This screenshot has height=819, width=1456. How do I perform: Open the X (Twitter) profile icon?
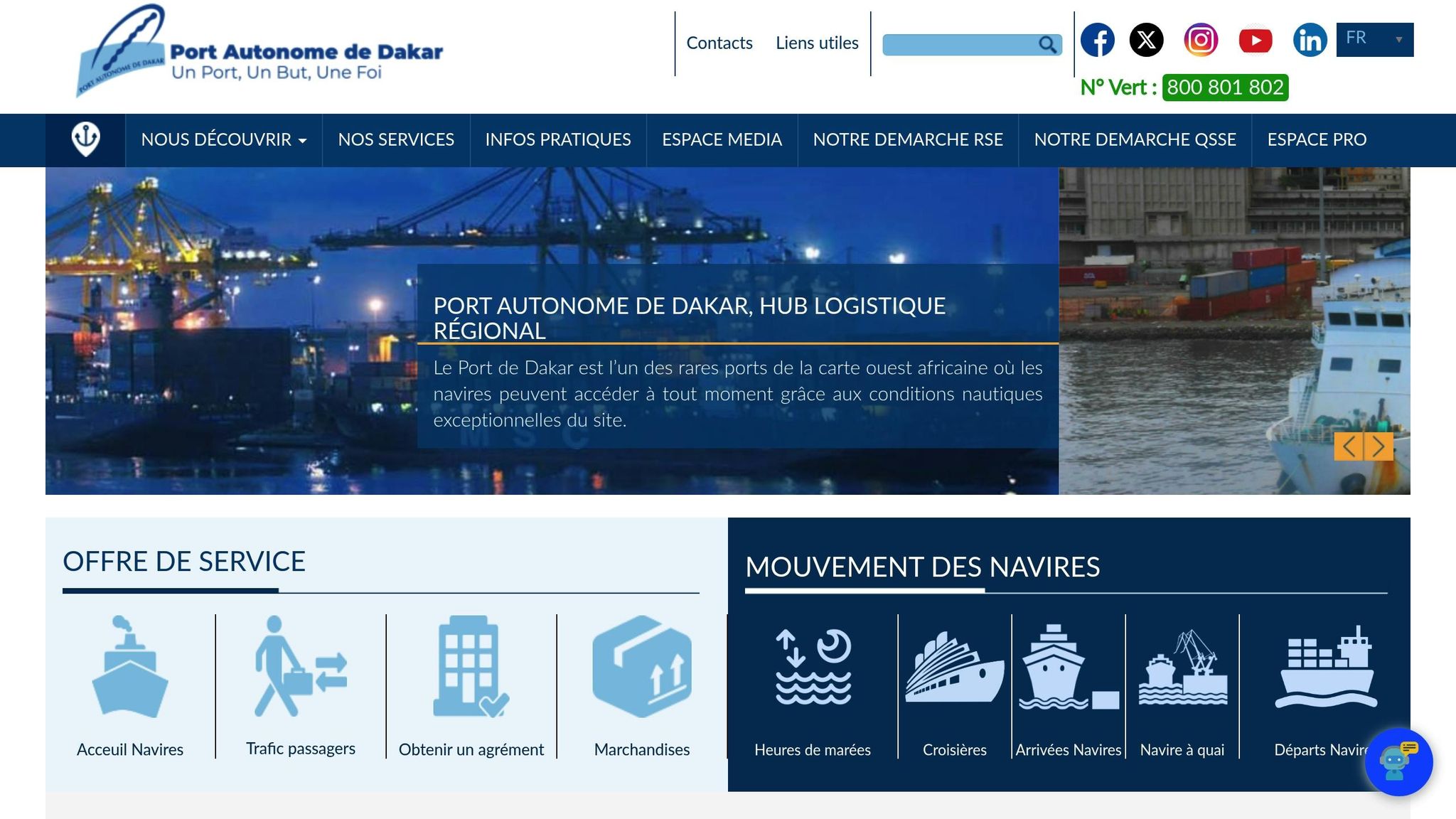(1147, 40)
